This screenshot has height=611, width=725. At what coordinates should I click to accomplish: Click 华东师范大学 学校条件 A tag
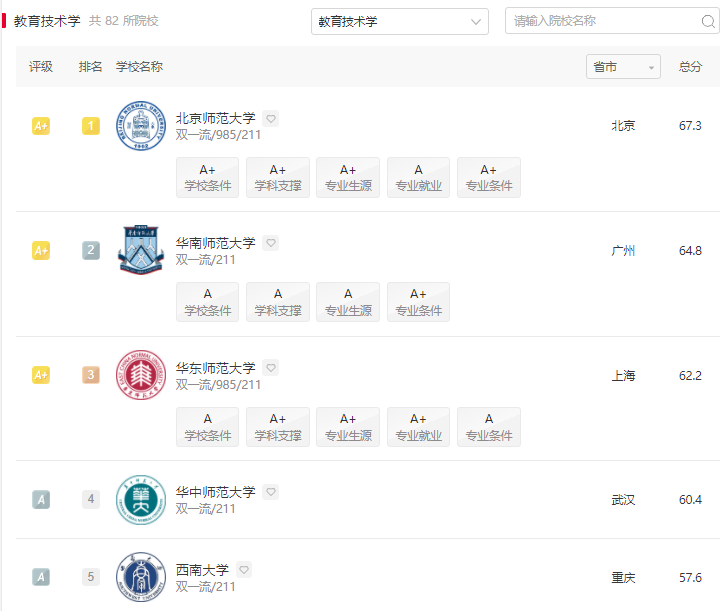coord(208,427)
